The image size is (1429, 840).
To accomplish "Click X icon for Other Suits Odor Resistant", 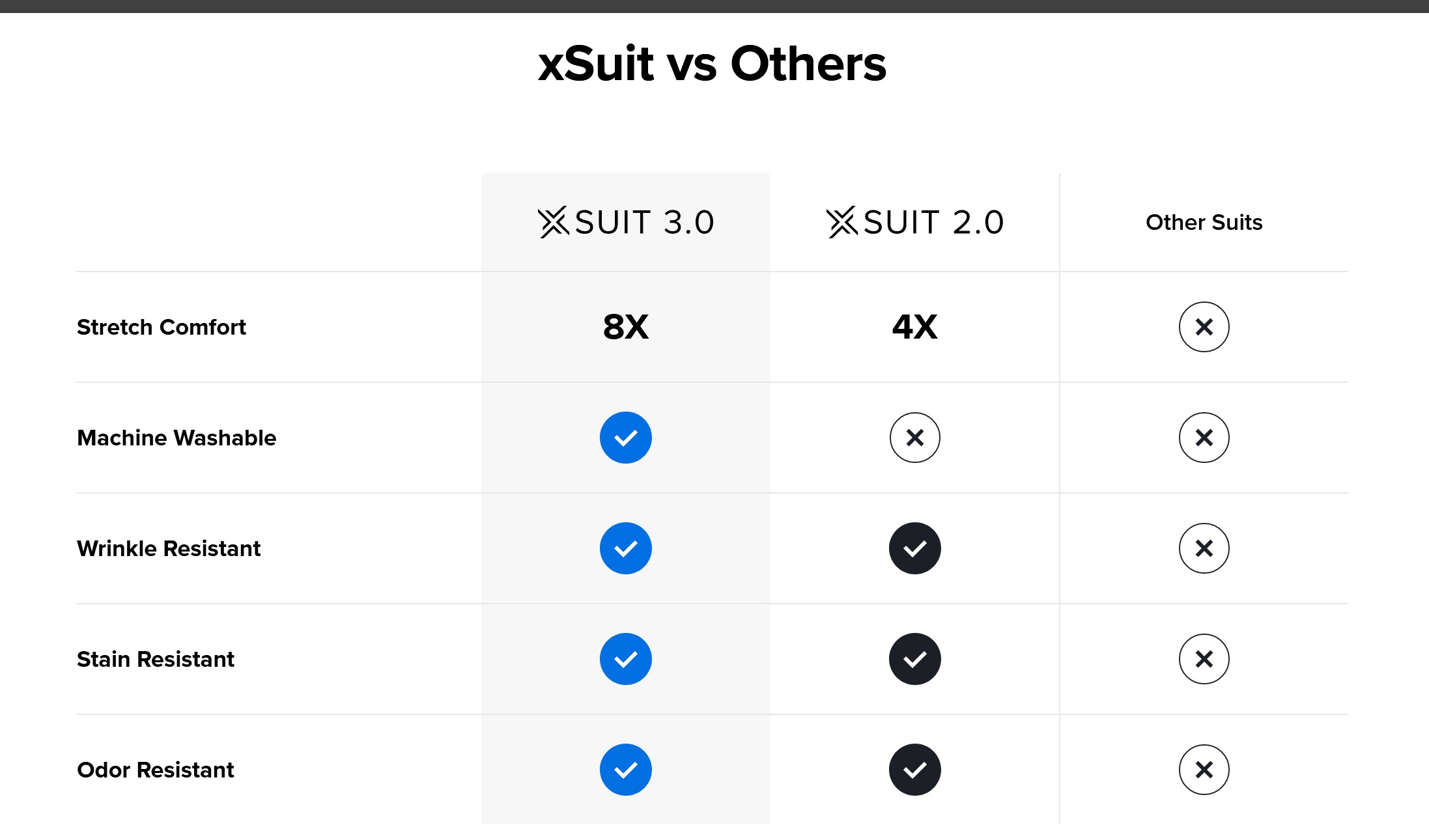I will coord(1204,770).
